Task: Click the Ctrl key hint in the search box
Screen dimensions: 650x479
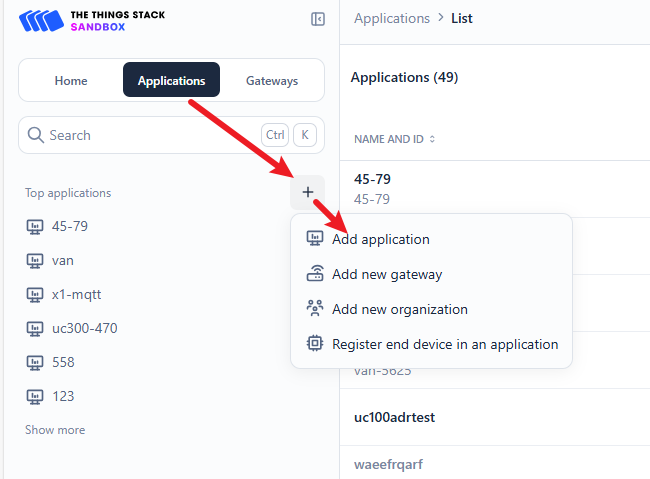Action: click(275, 135)
